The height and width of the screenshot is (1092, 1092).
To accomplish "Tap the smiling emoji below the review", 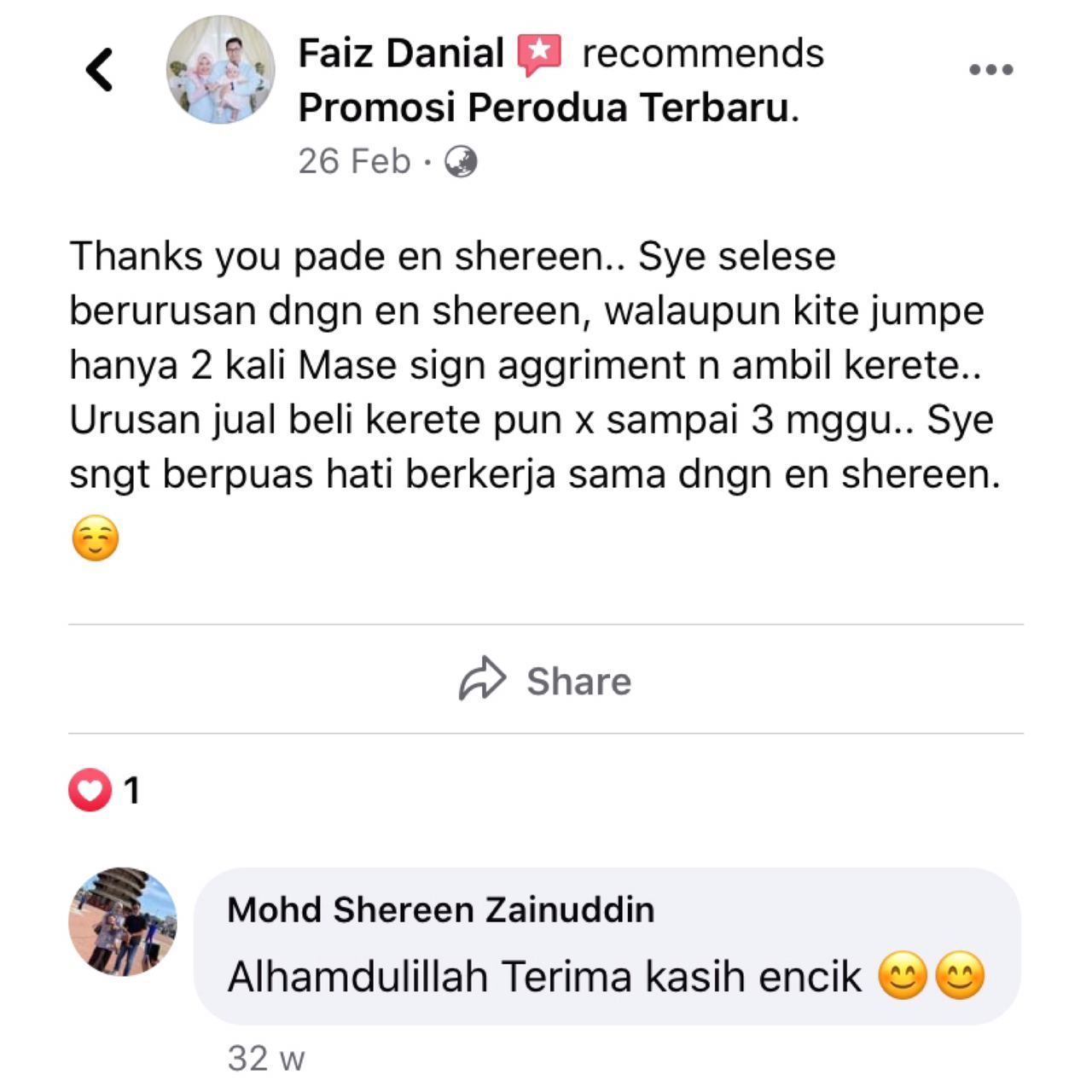I will point(96,539).
